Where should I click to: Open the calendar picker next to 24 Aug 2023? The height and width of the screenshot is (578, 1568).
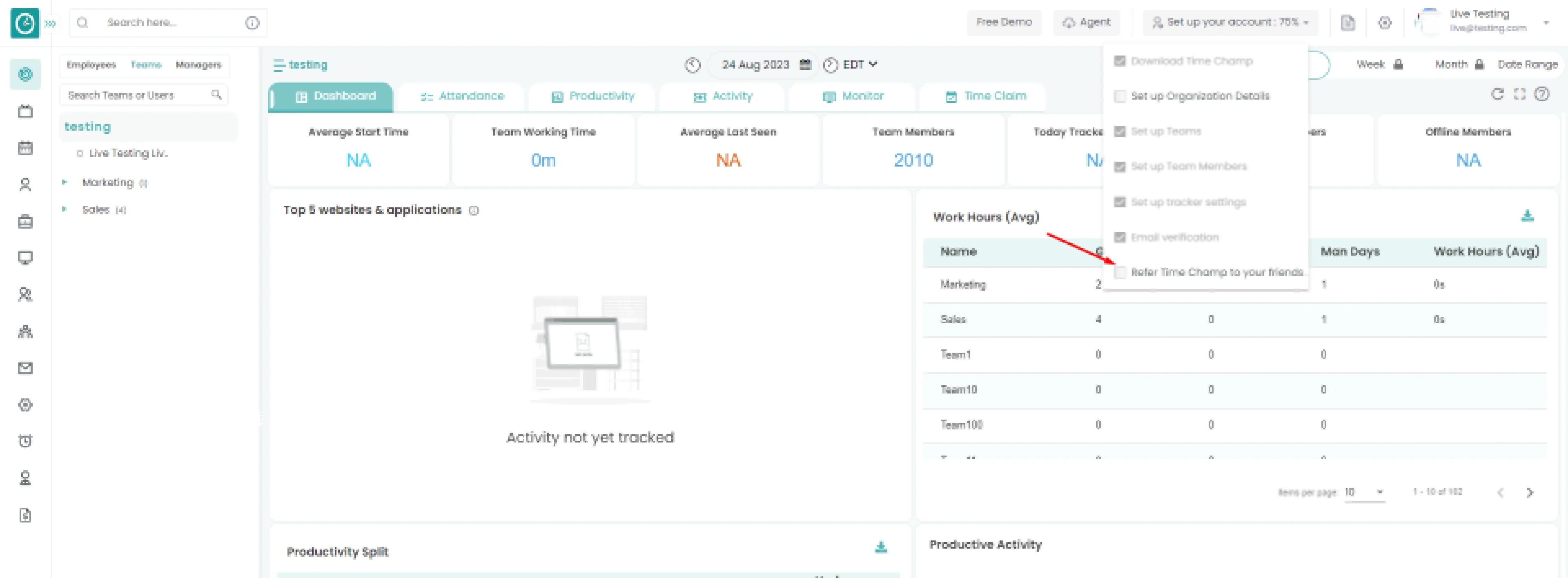coord(805,64)
